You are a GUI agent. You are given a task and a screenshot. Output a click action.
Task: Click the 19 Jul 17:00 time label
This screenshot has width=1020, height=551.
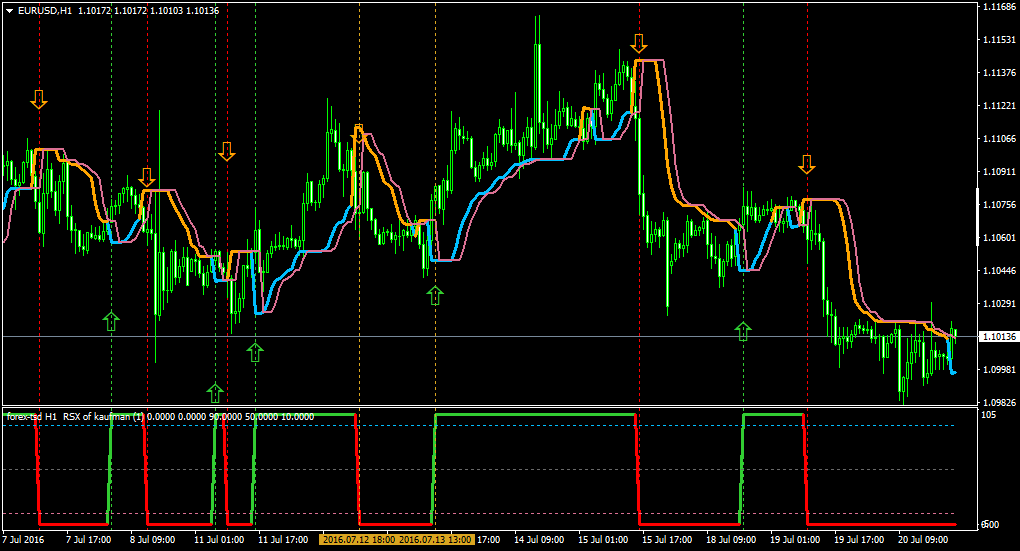(859, 540)
